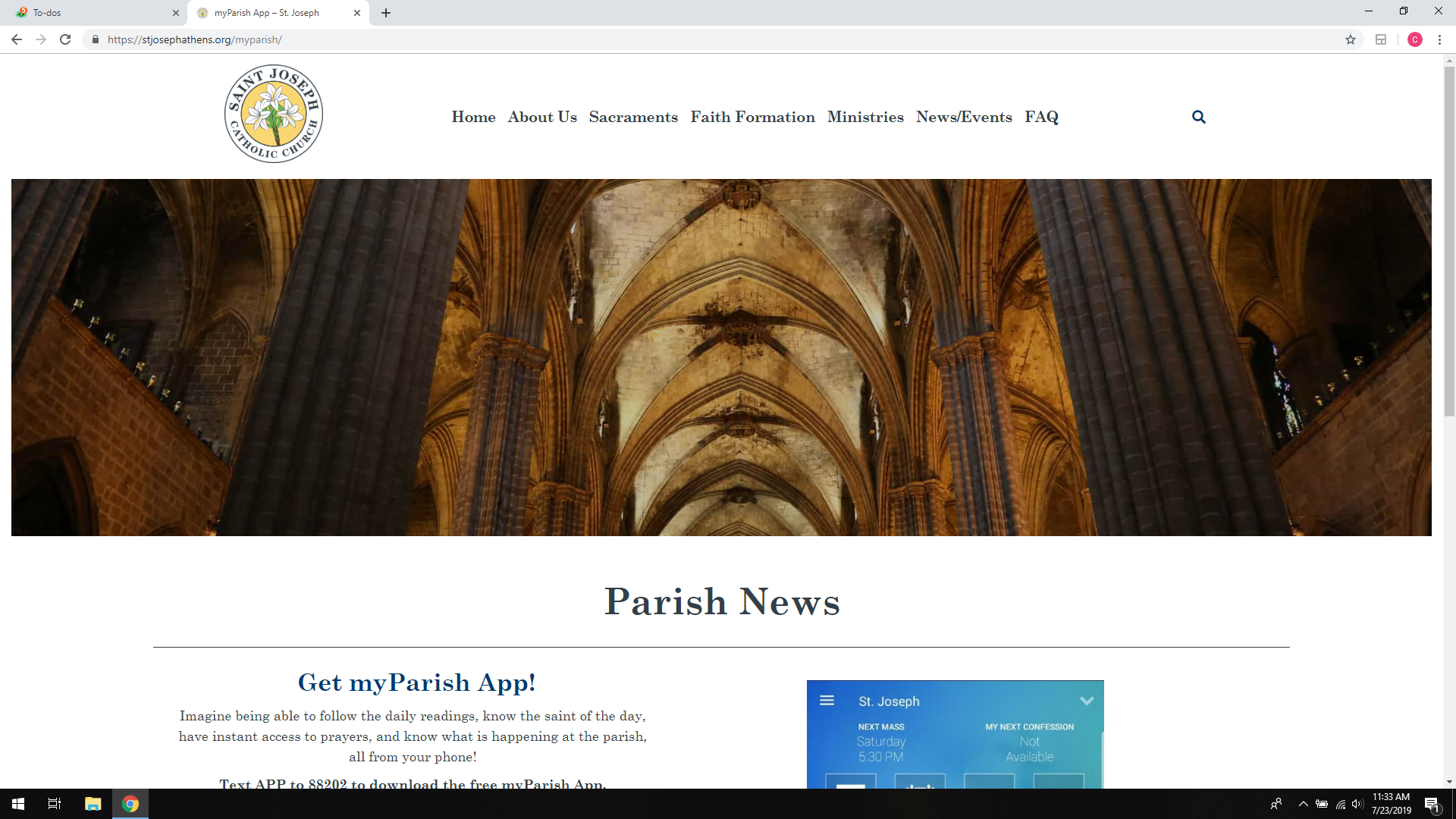
Task: Click the page vertical scrollbar
Action: (x=1449, y=243)
